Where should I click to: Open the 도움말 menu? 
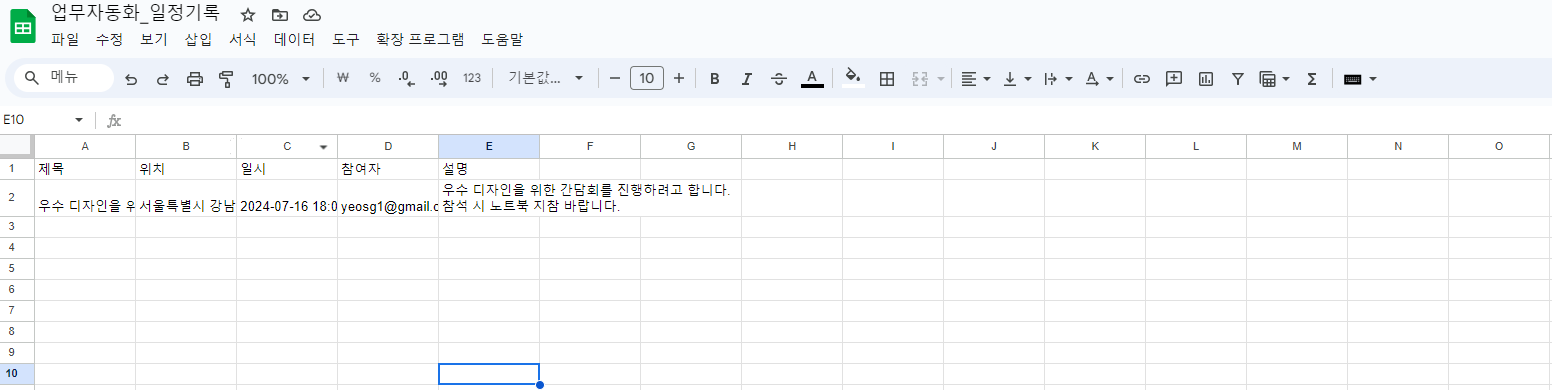502,40
